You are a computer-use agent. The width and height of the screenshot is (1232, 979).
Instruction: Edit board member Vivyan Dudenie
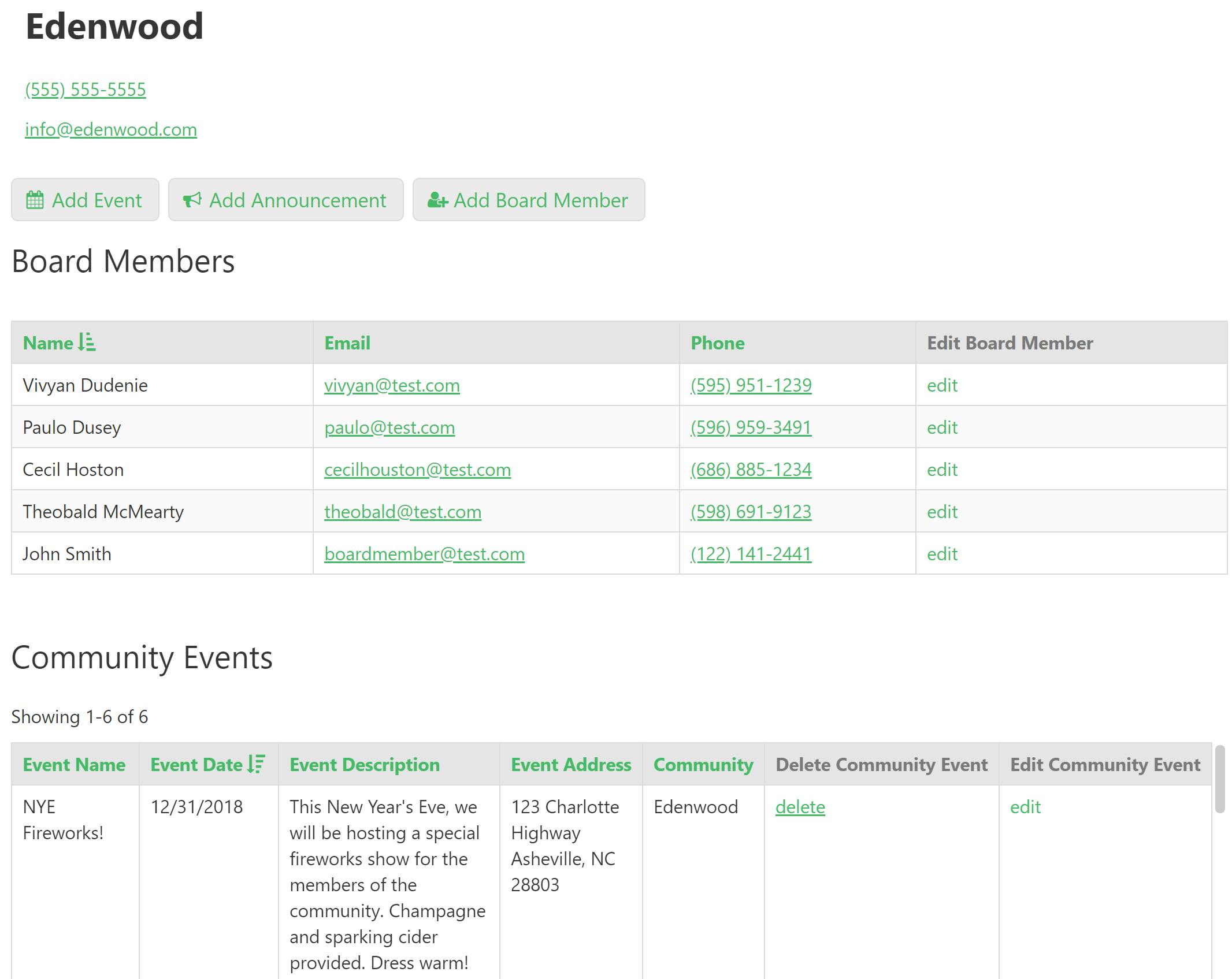pos(942,385)
